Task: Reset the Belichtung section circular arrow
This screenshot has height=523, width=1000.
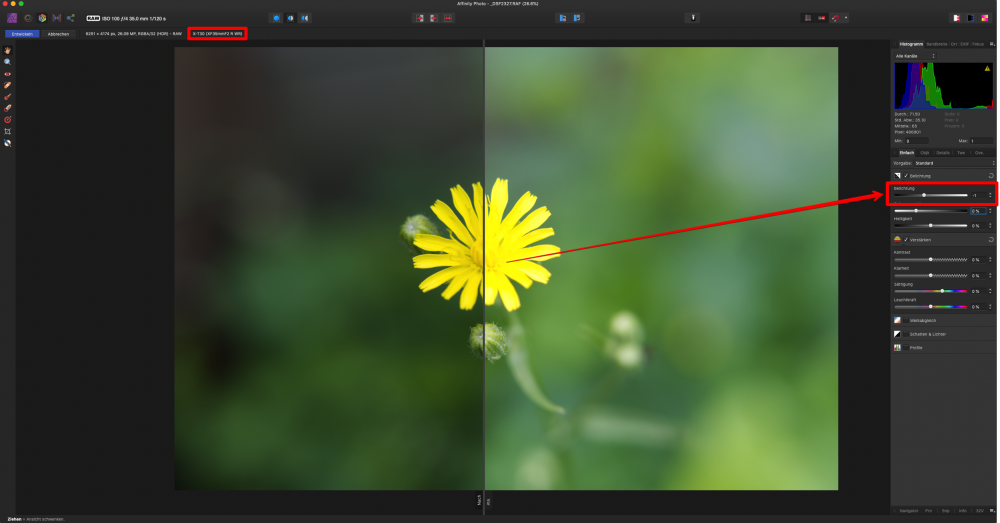Action: click(991, 175)
